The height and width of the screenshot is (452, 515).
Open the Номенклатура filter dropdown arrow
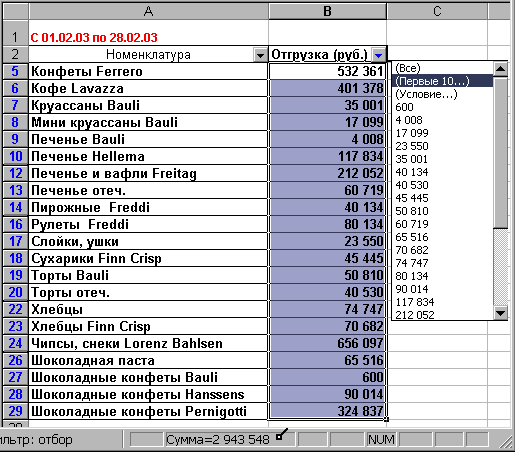260,55
